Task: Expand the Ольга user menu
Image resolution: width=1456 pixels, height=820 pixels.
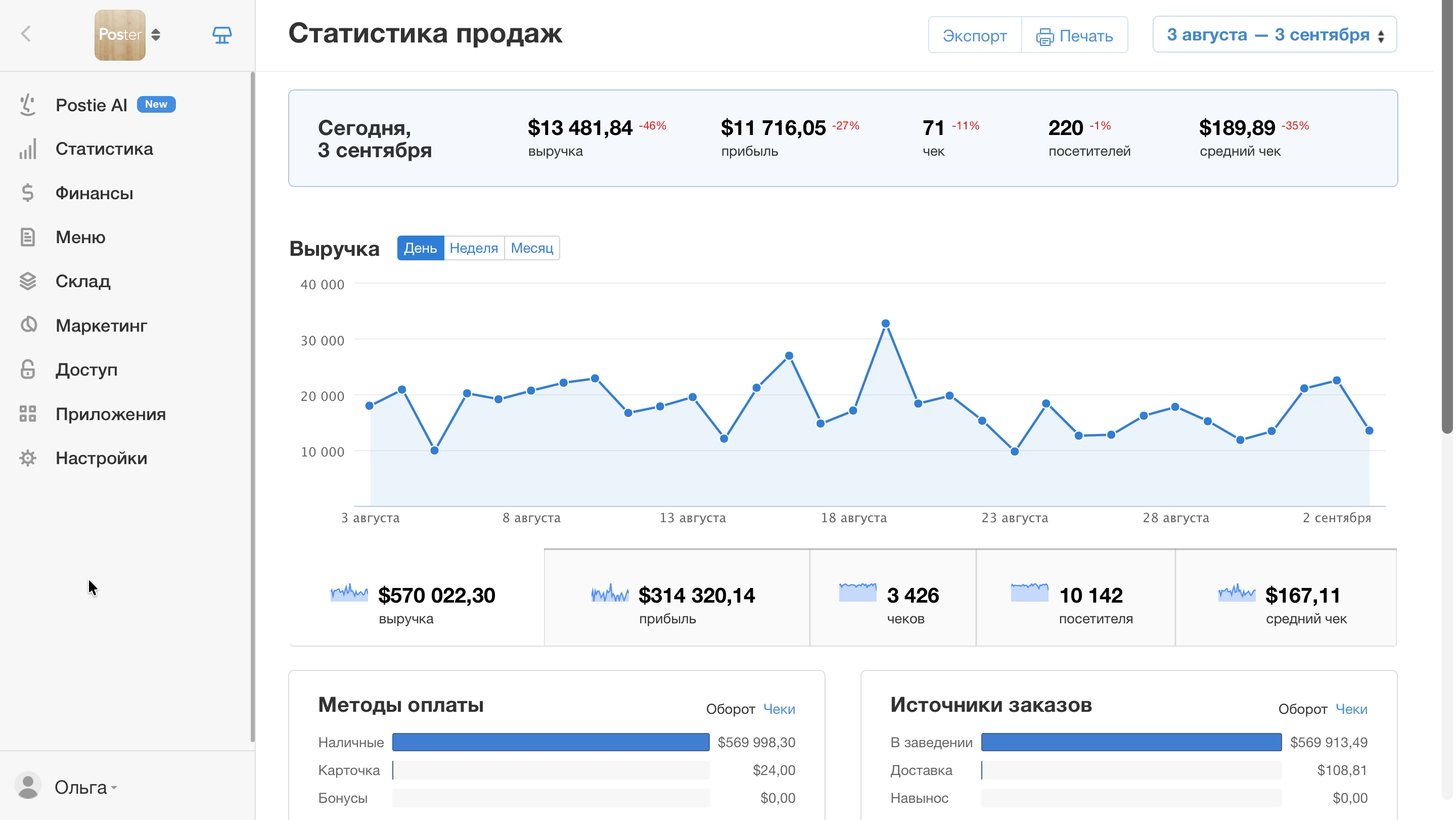Action: pyautogui.click(x=86, y=787)
